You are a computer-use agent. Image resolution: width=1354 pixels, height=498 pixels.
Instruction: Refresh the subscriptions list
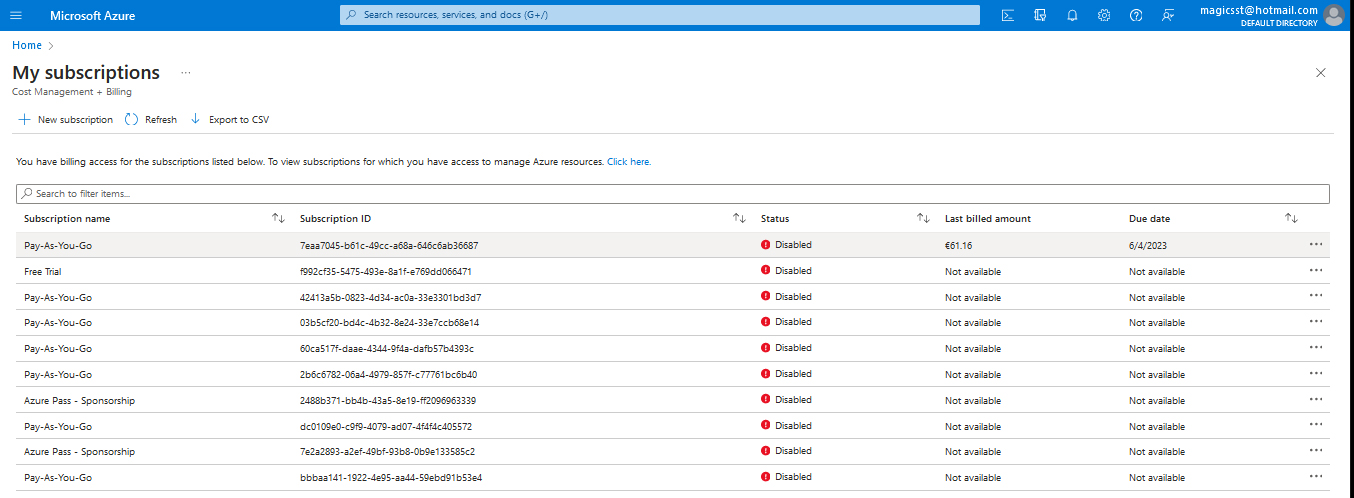151,120
